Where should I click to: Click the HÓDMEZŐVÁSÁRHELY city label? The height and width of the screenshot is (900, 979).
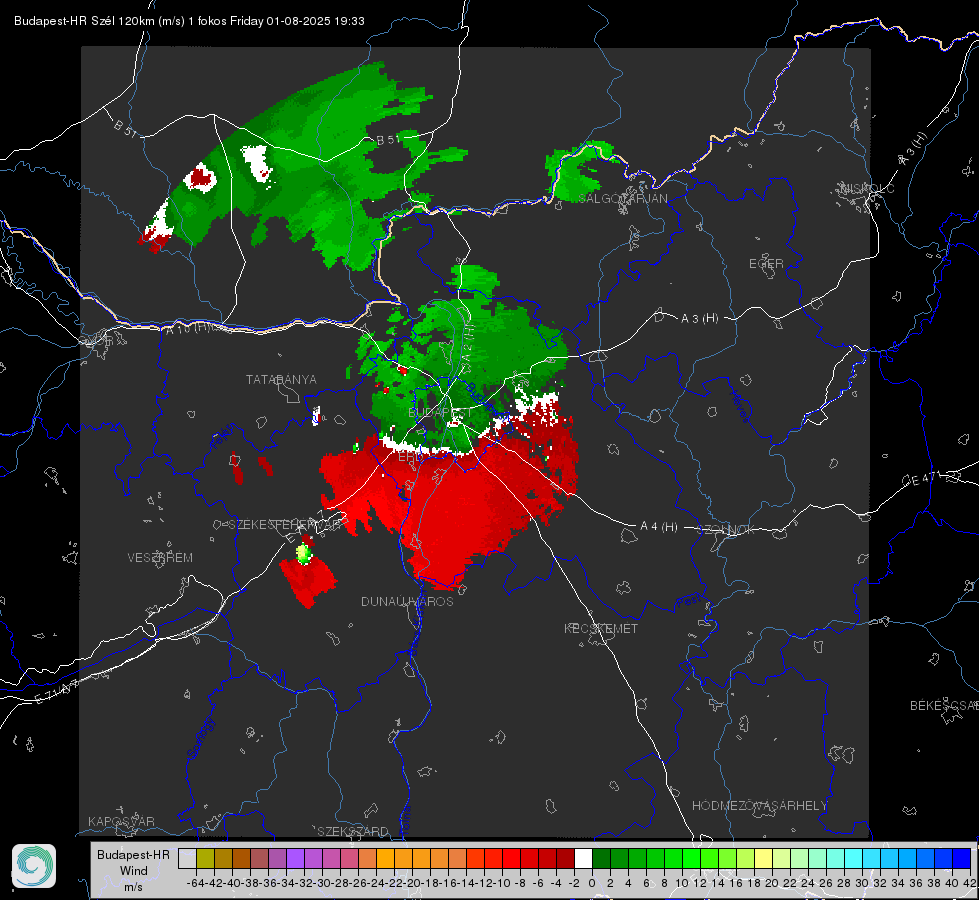click(x=759, y=806)
